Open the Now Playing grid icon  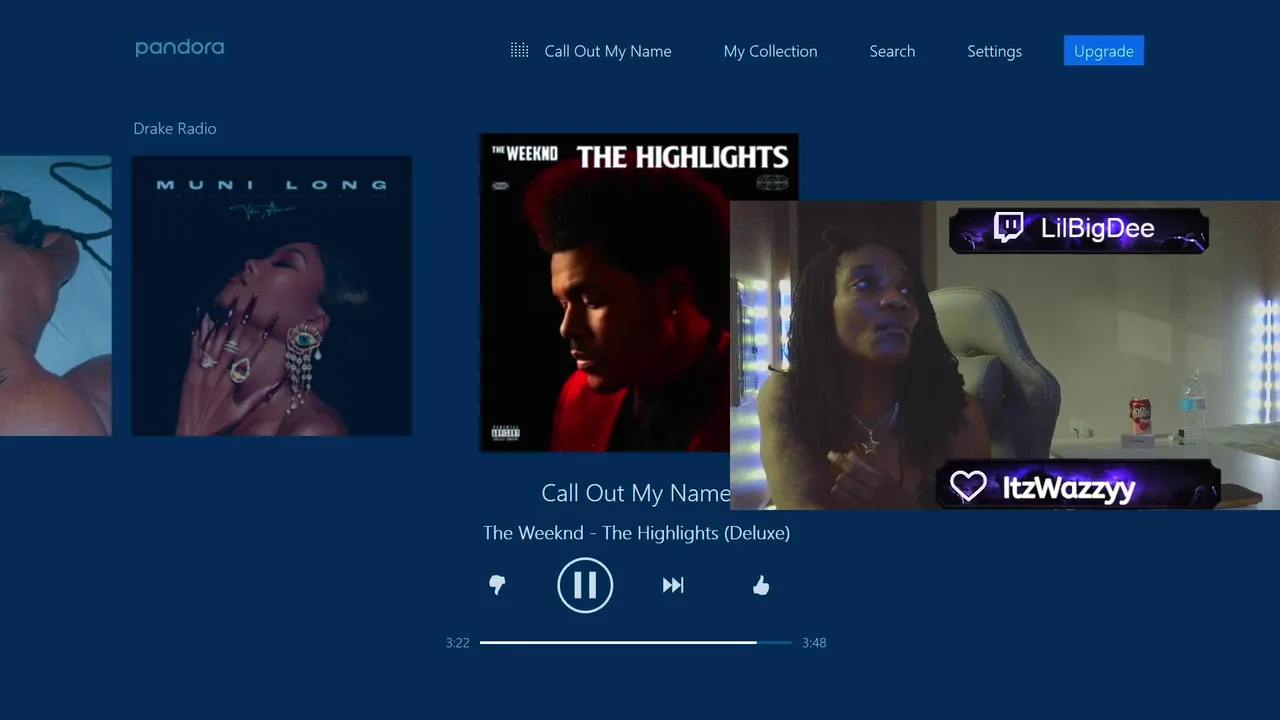click(519, 50)
